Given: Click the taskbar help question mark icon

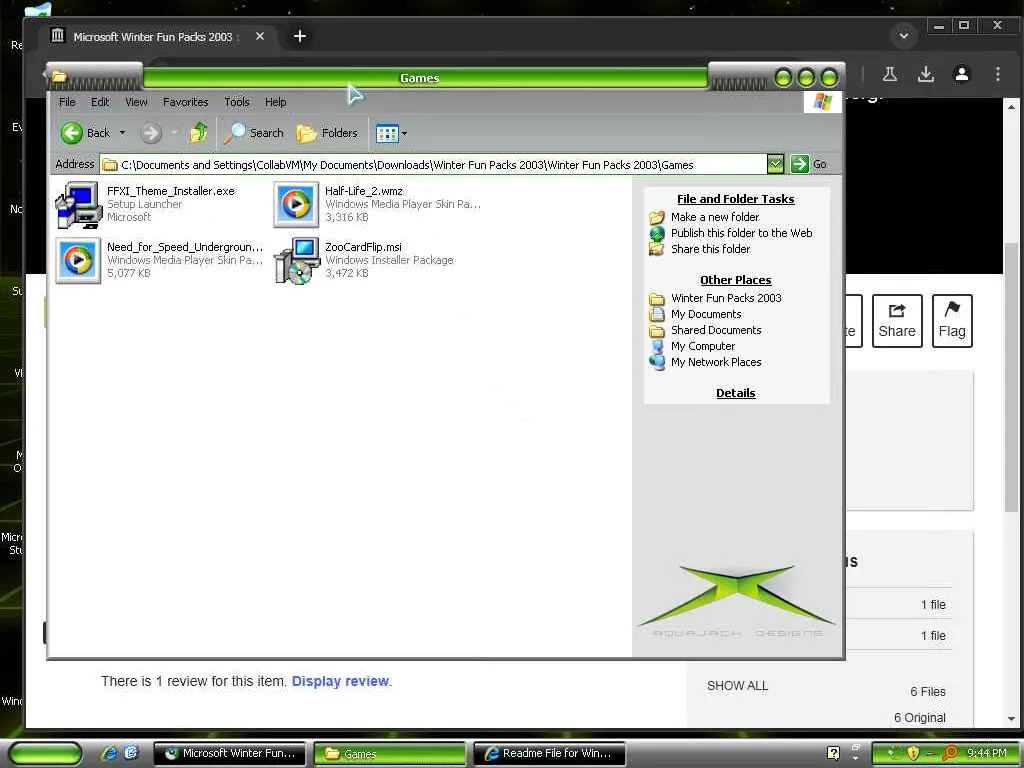Looking at the screenshot, I should coord(833,753).
